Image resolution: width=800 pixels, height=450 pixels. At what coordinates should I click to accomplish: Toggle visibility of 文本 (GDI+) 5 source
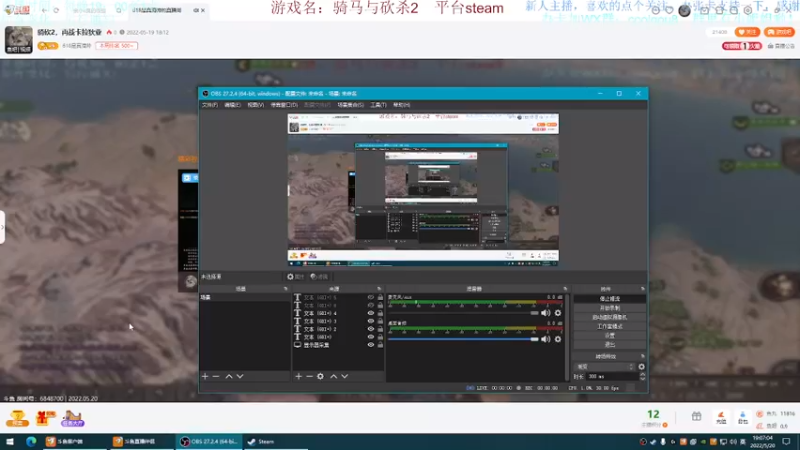[x=371, y=297]
